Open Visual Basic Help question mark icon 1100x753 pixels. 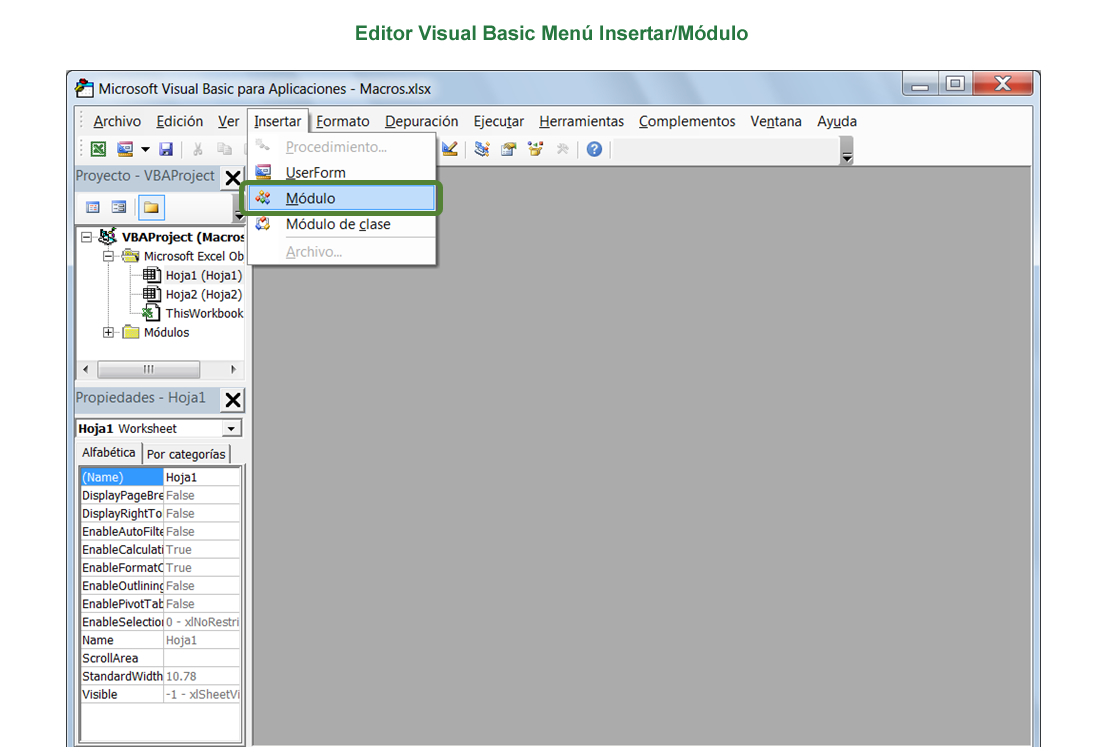(x=594, y=149)
